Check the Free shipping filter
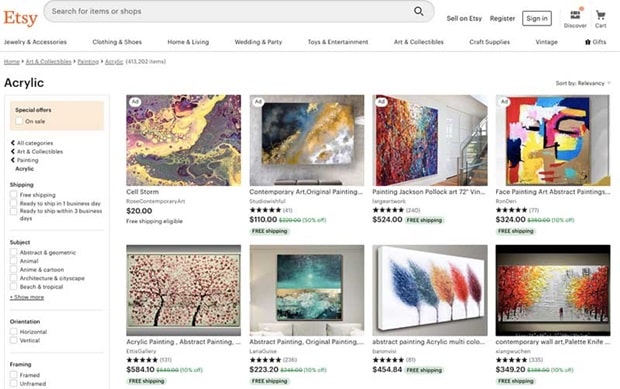Viewport: 620px width, 389px height. [13, 194]
